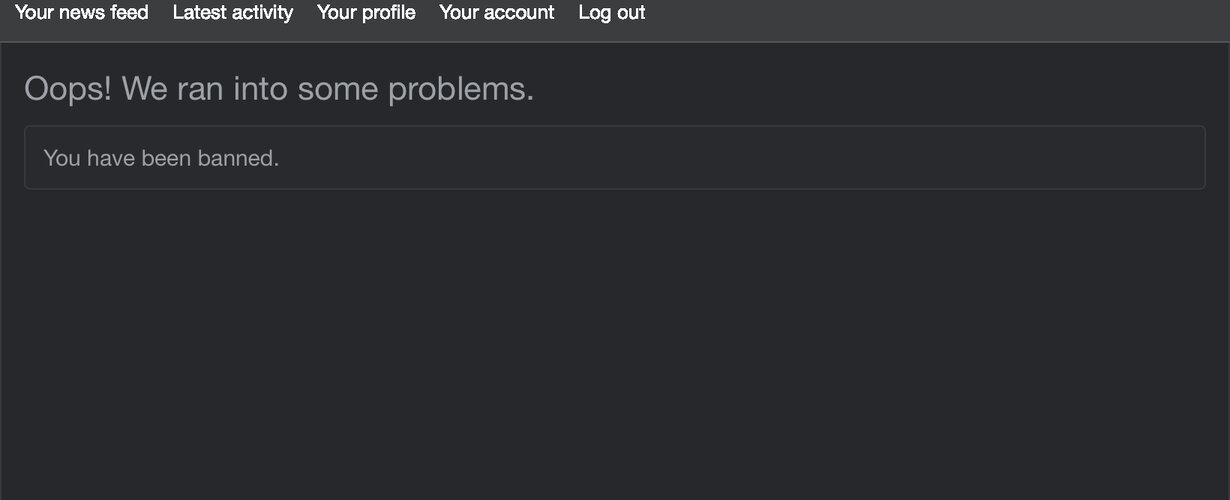This screenshot has height=500, width=1230.
Task: Click the word "have" in the error message
Action: [x=110, y=158]
